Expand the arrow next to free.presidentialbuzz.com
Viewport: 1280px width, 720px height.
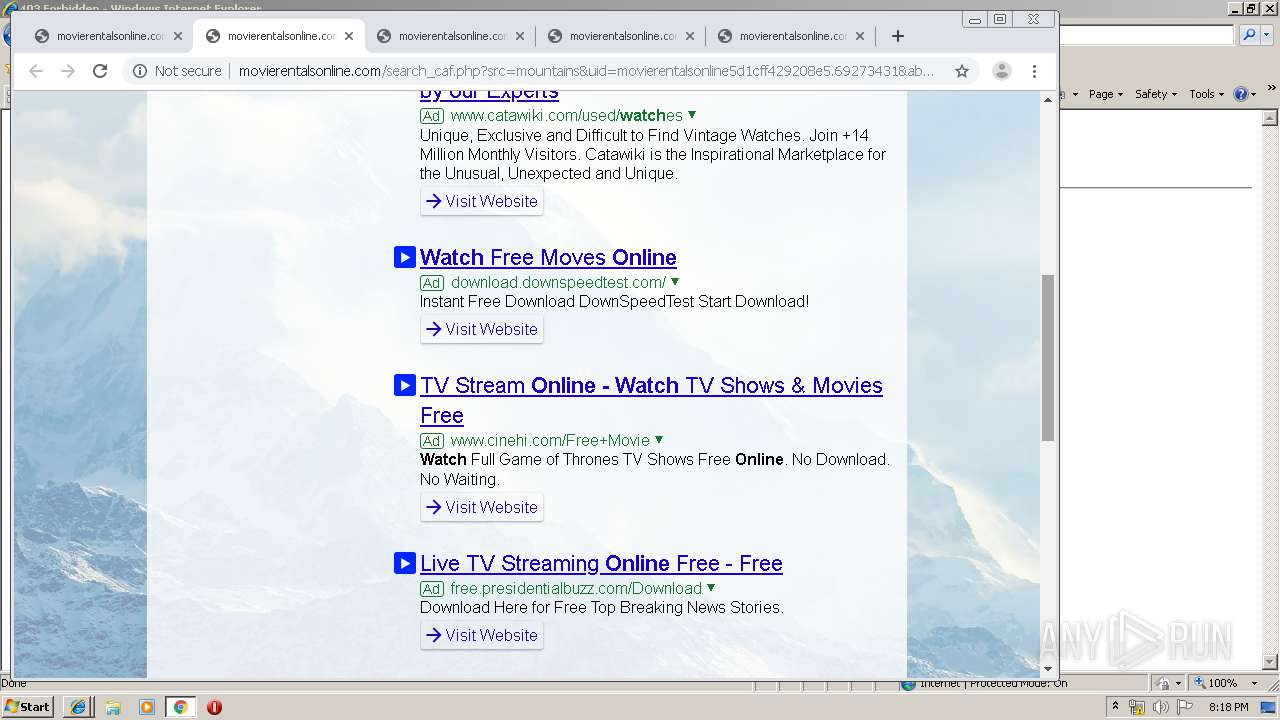[x=711, y=588]
